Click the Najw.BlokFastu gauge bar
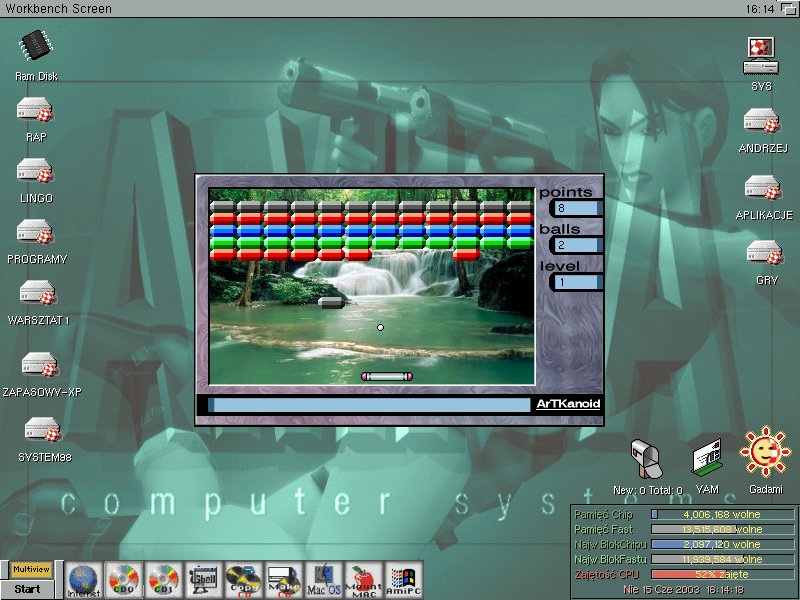The width and height of the screenshot is (800, 600). [x=722, y=559]
